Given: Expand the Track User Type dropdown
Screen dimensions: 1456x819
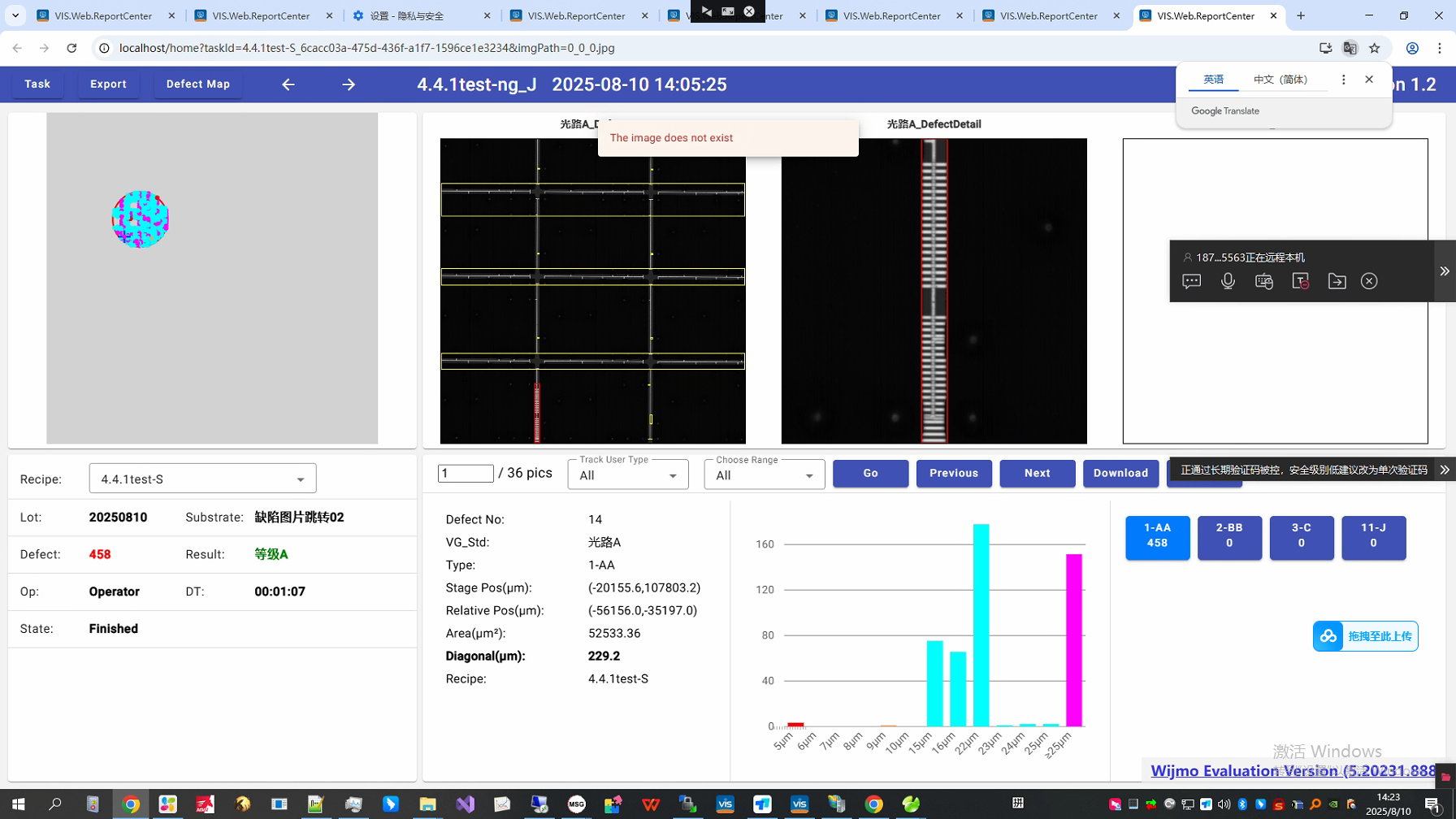Looking at the screenshot, I should click(627, 475).
